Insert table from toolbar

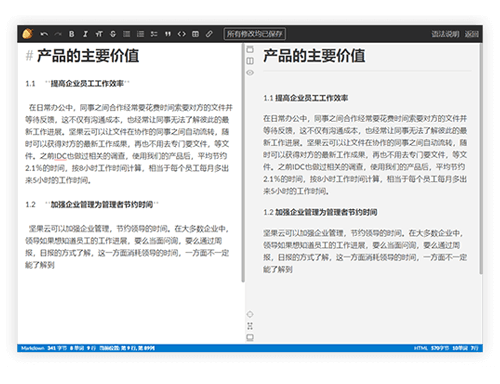click(x=195, y=34)
